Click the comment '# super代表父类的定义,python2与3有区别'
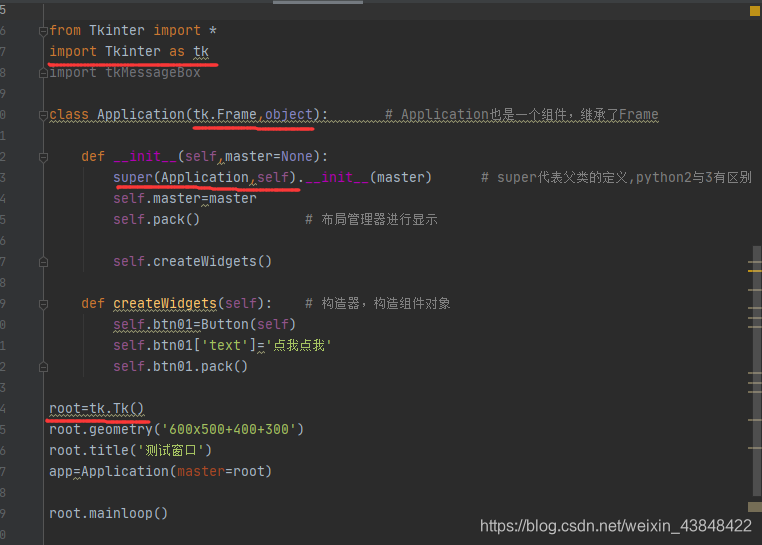Image resolution: width=762 pixels, height=545 pixels. point(616,177)
